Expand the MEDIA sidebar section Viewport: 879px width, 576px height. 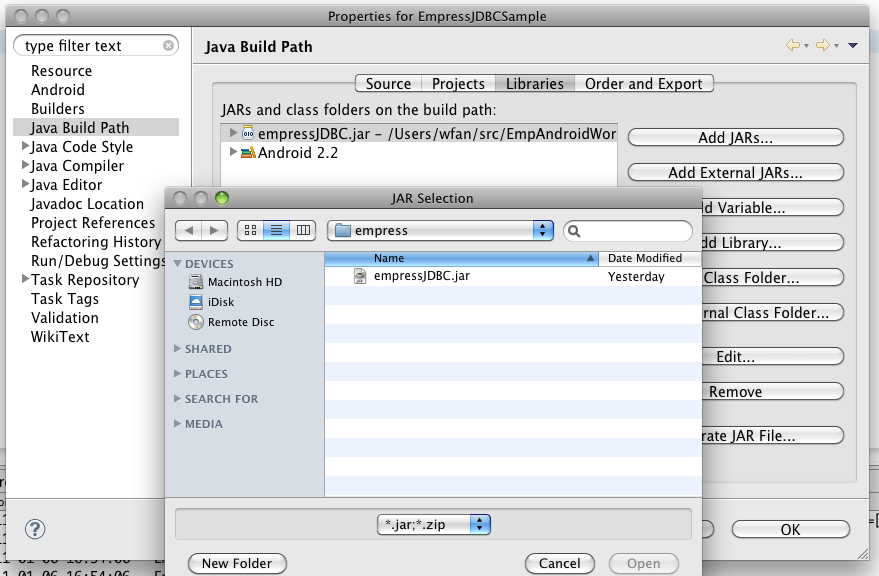click(178, 424)
